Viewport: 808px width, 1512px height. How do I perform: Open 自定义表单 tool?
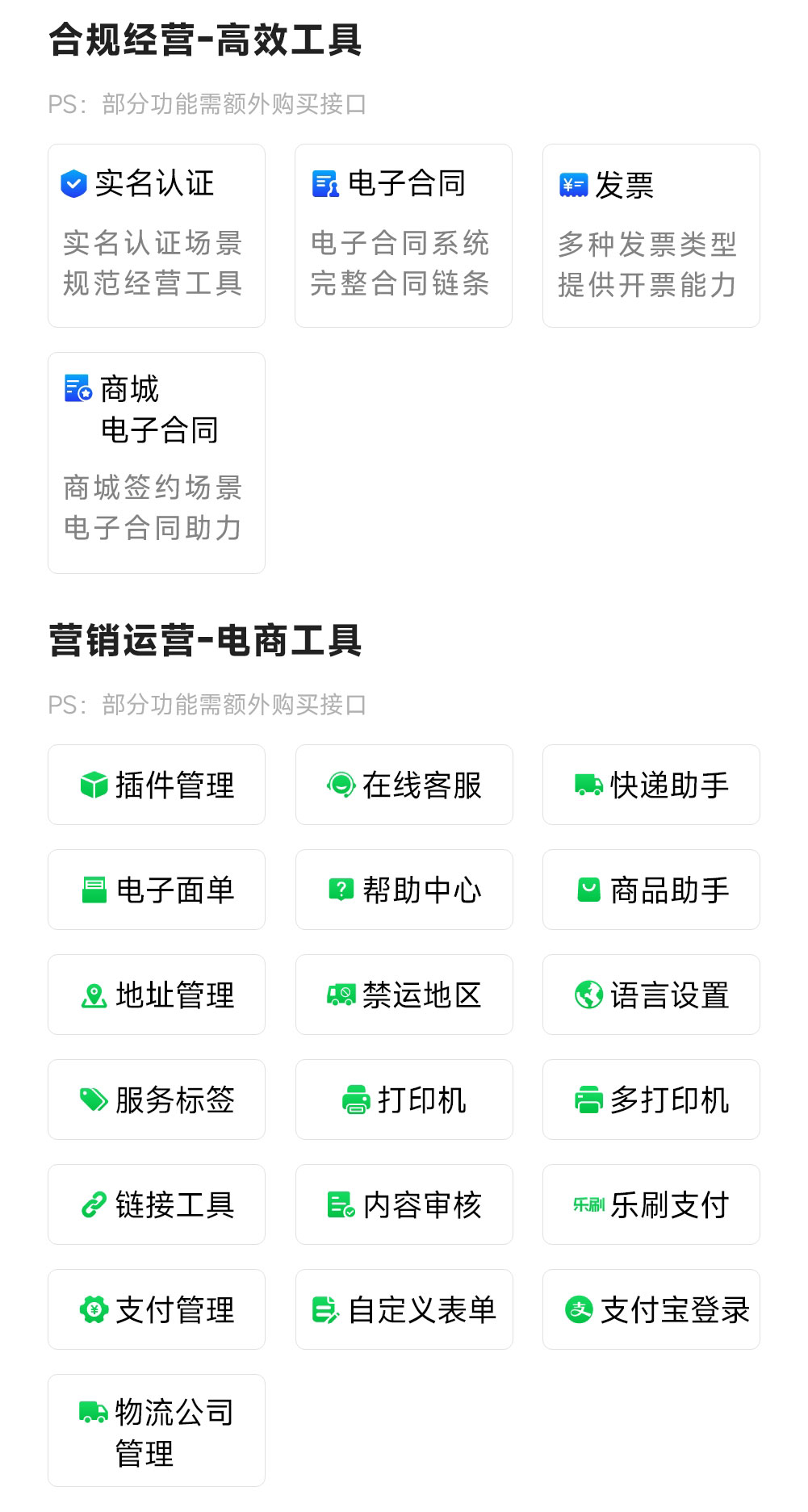tap(404, 1309)
